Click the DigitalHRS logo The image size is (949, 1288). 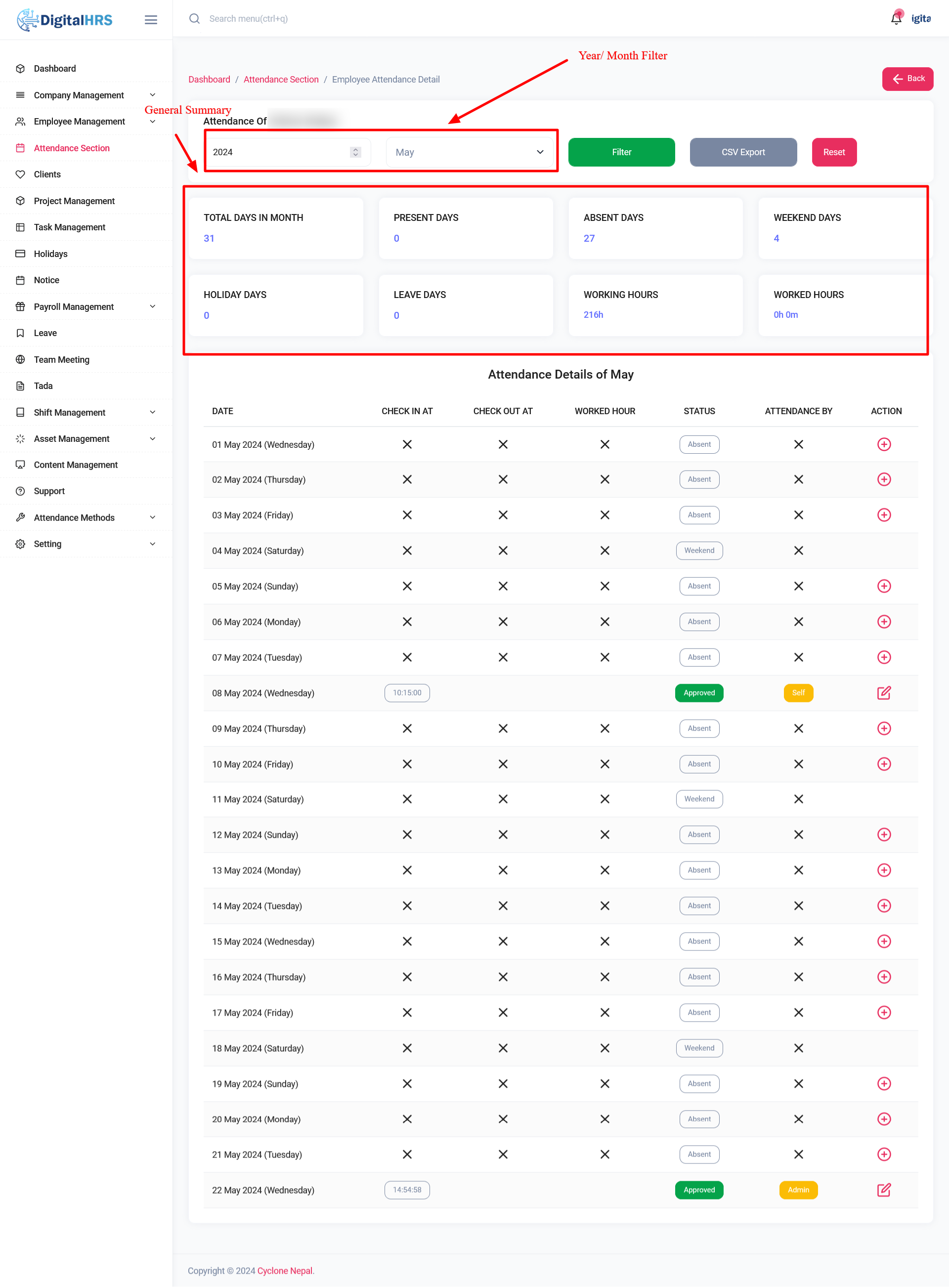point(65,20)
